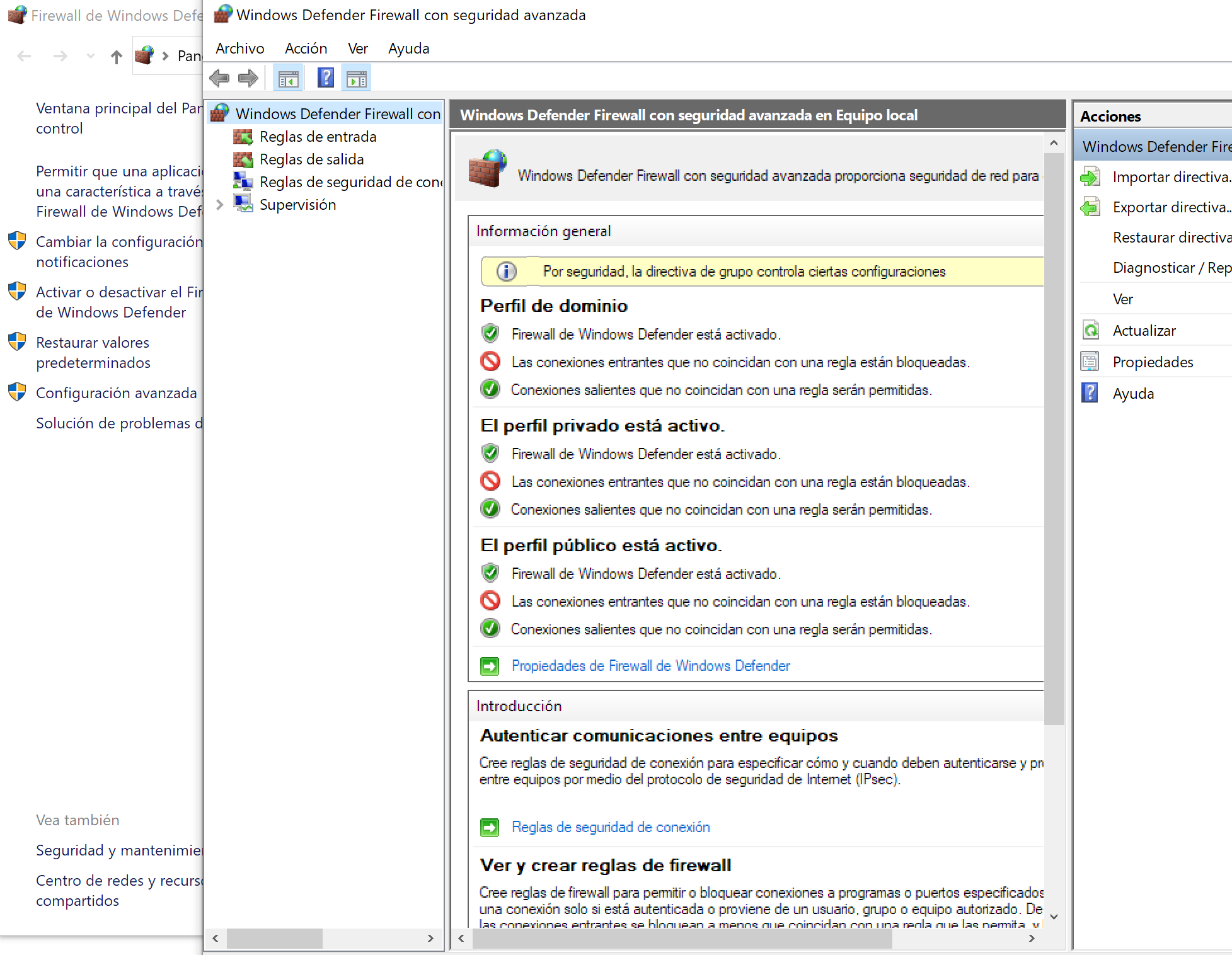Toggle the Action pane toolbar icon

pos(356,79)
